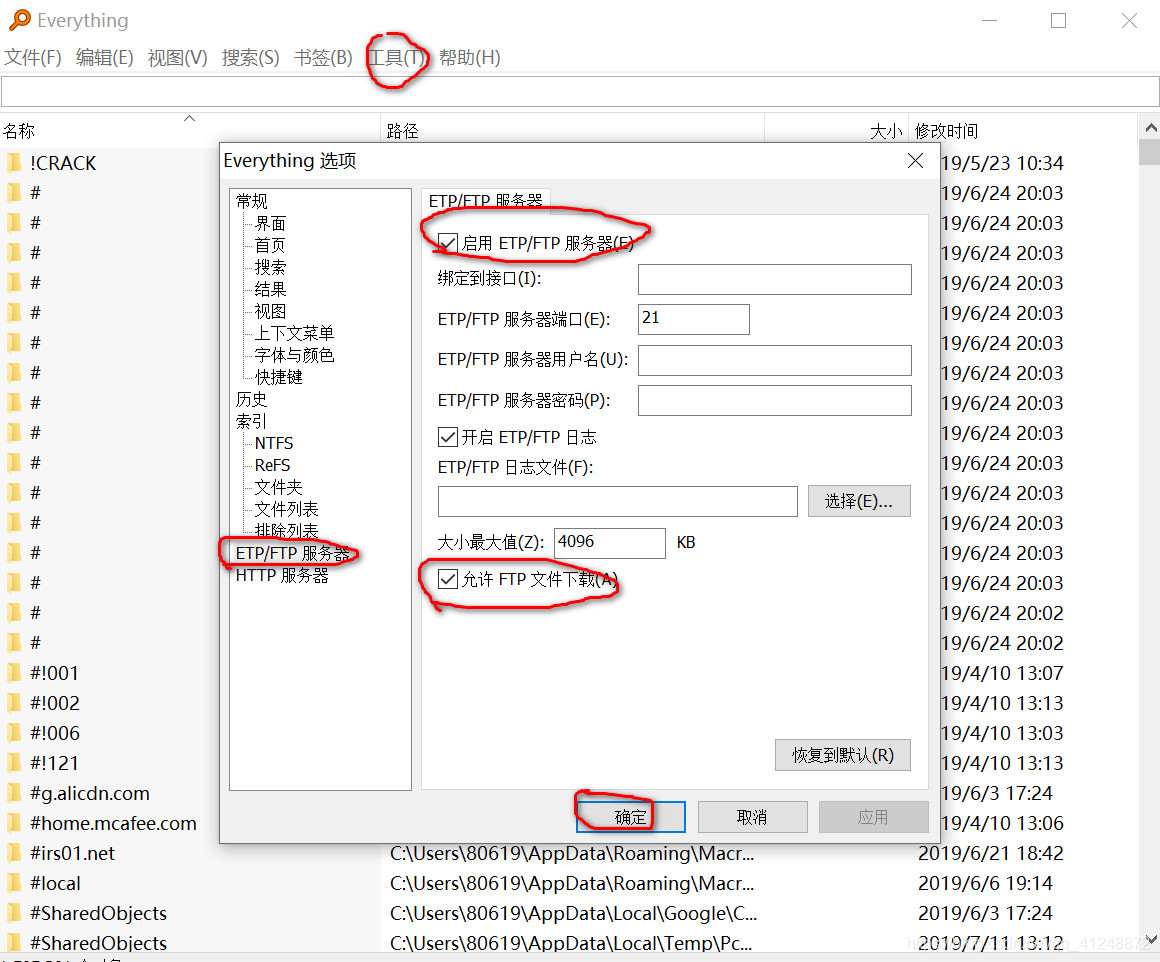Open the 编辑(E) menu

pos(104,58)
